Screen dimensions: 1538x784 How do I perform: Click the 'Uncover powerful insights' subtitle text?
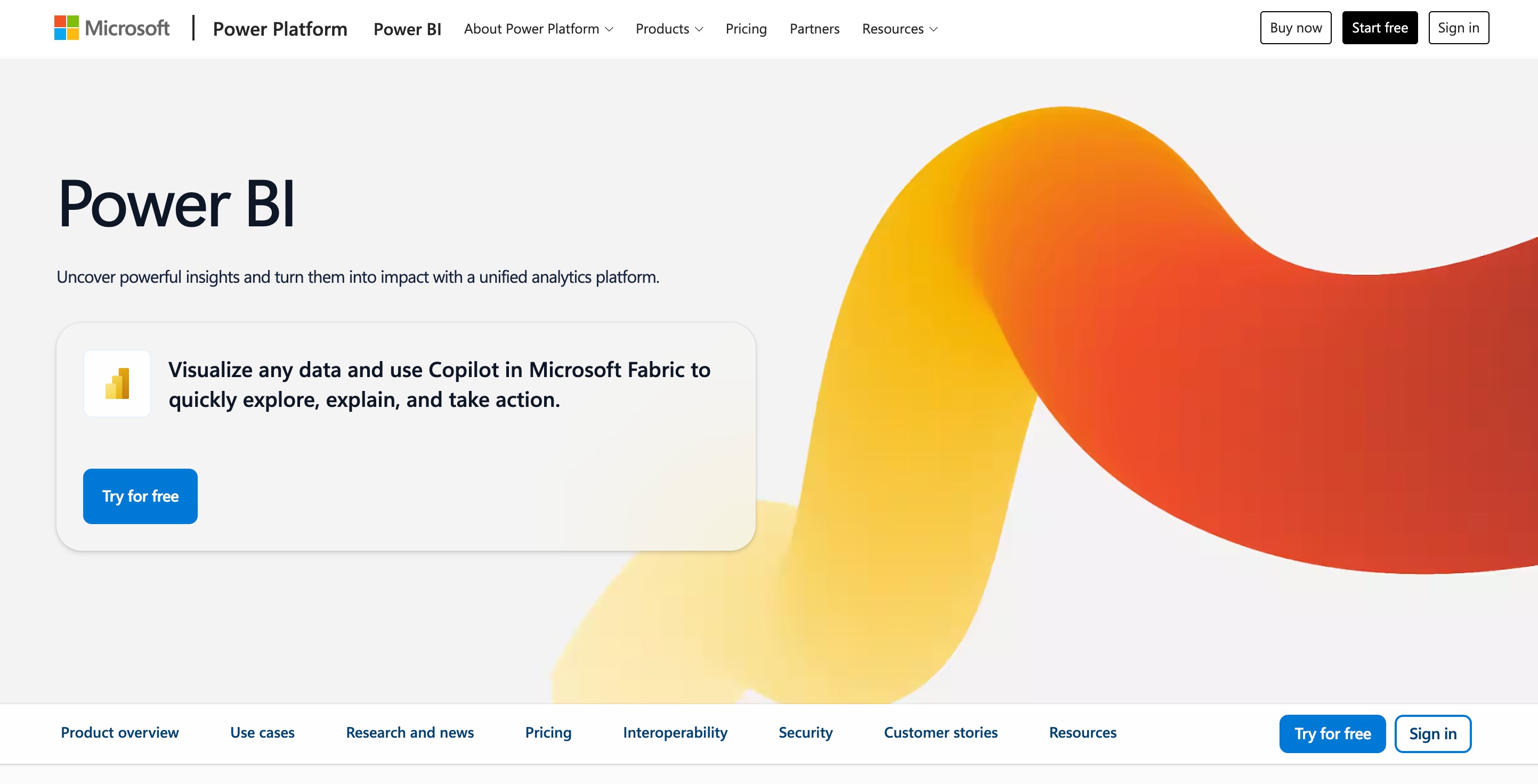coord(358,277)
